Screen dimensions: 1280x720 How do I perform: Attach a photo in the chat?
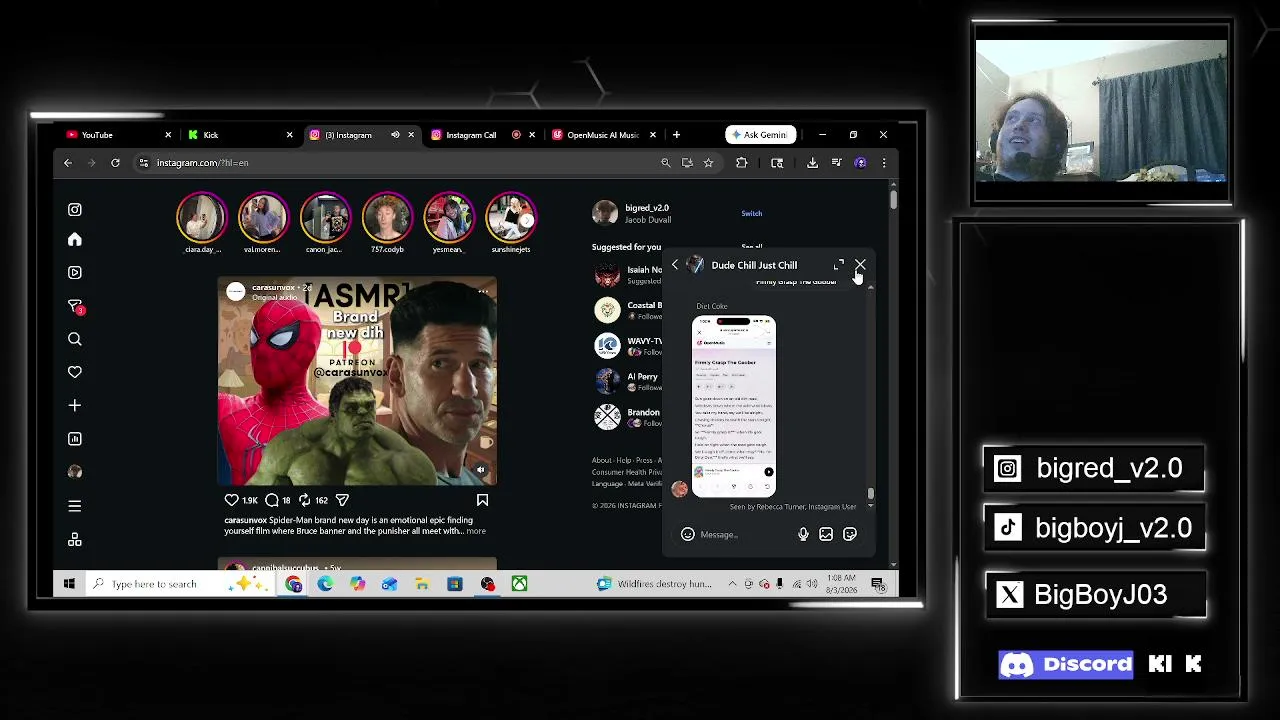click(x=826, y=535)
